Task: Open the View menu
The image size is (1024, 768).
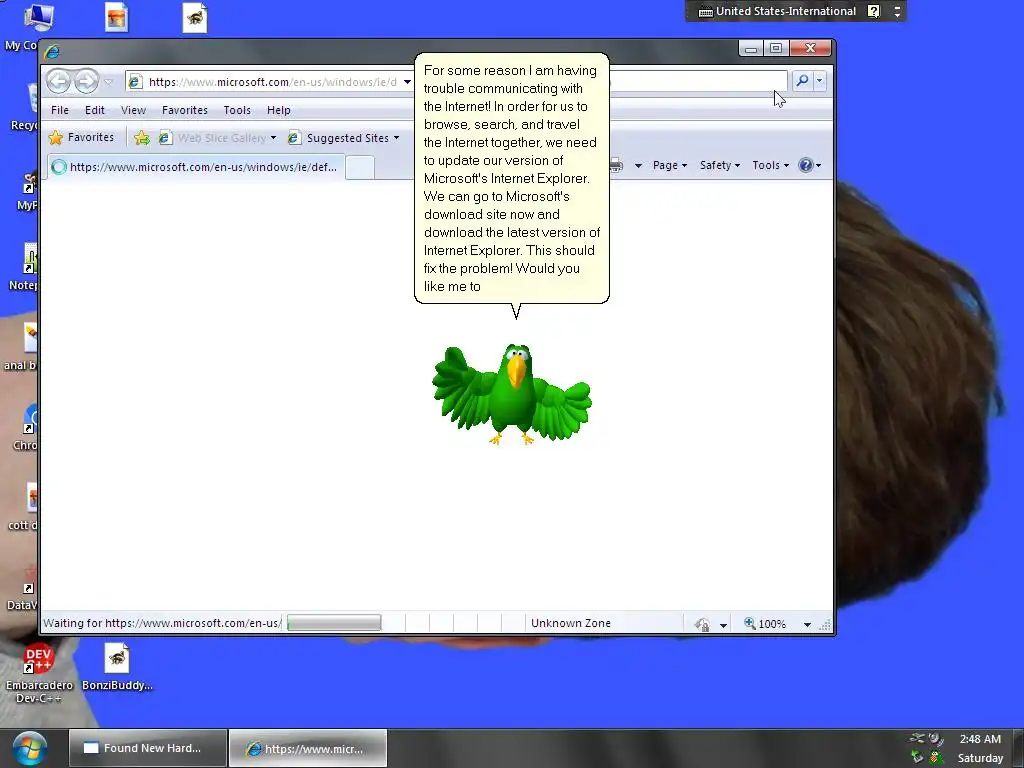Action: click(x=133, y=110)
